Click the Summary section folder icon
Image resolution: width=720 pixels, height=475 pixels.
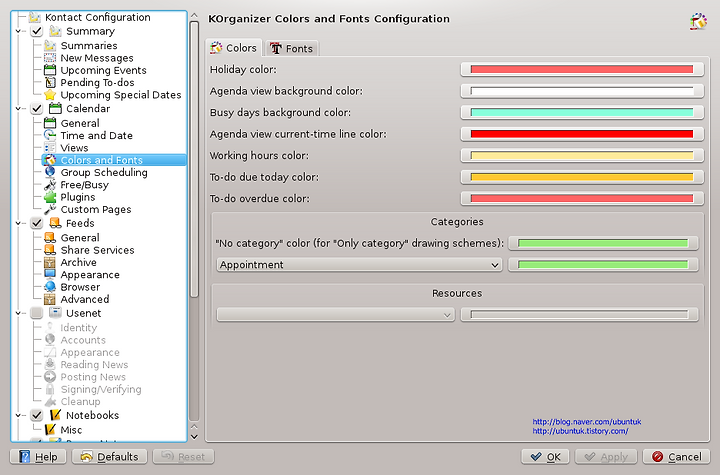55,31
